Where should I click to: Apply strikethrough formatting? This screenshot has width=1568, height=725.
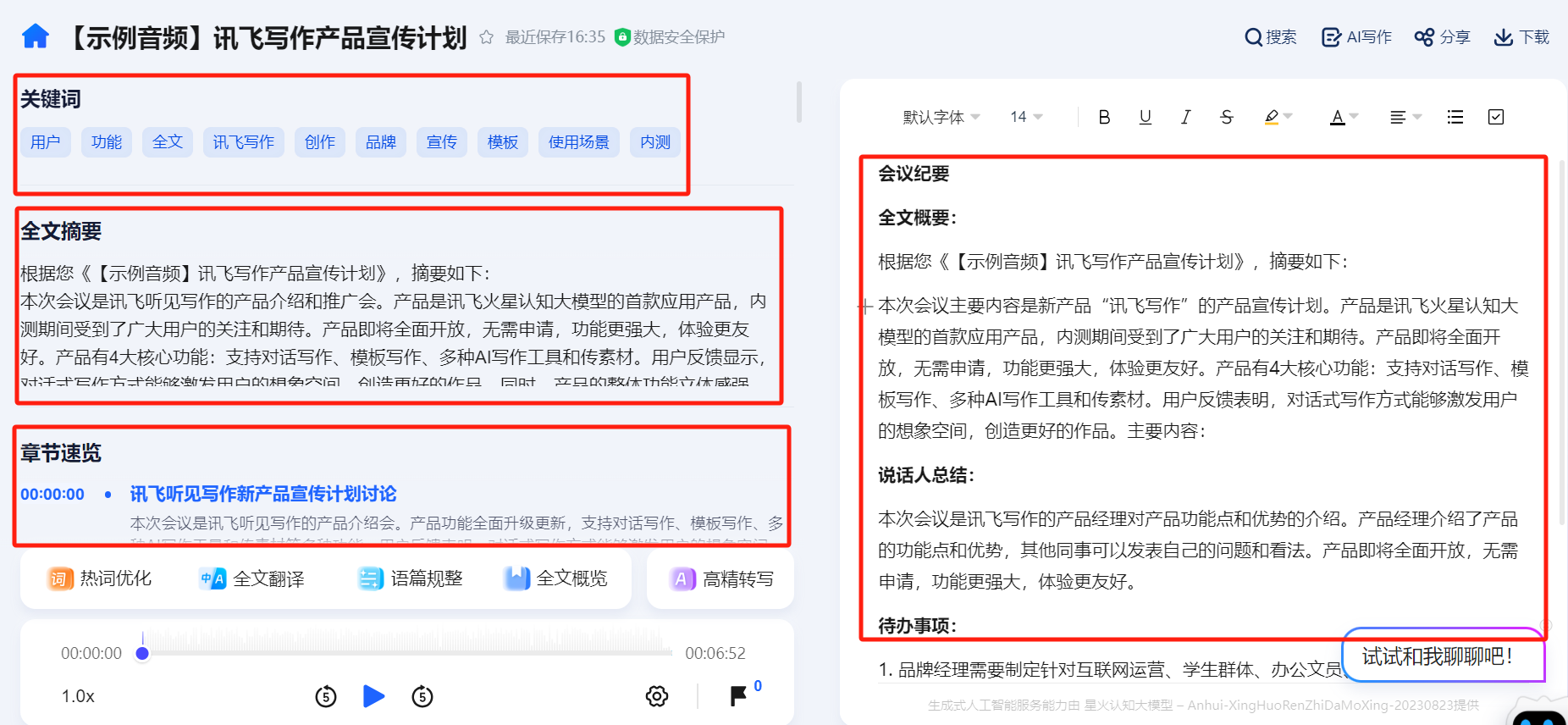click(1226, 117)
